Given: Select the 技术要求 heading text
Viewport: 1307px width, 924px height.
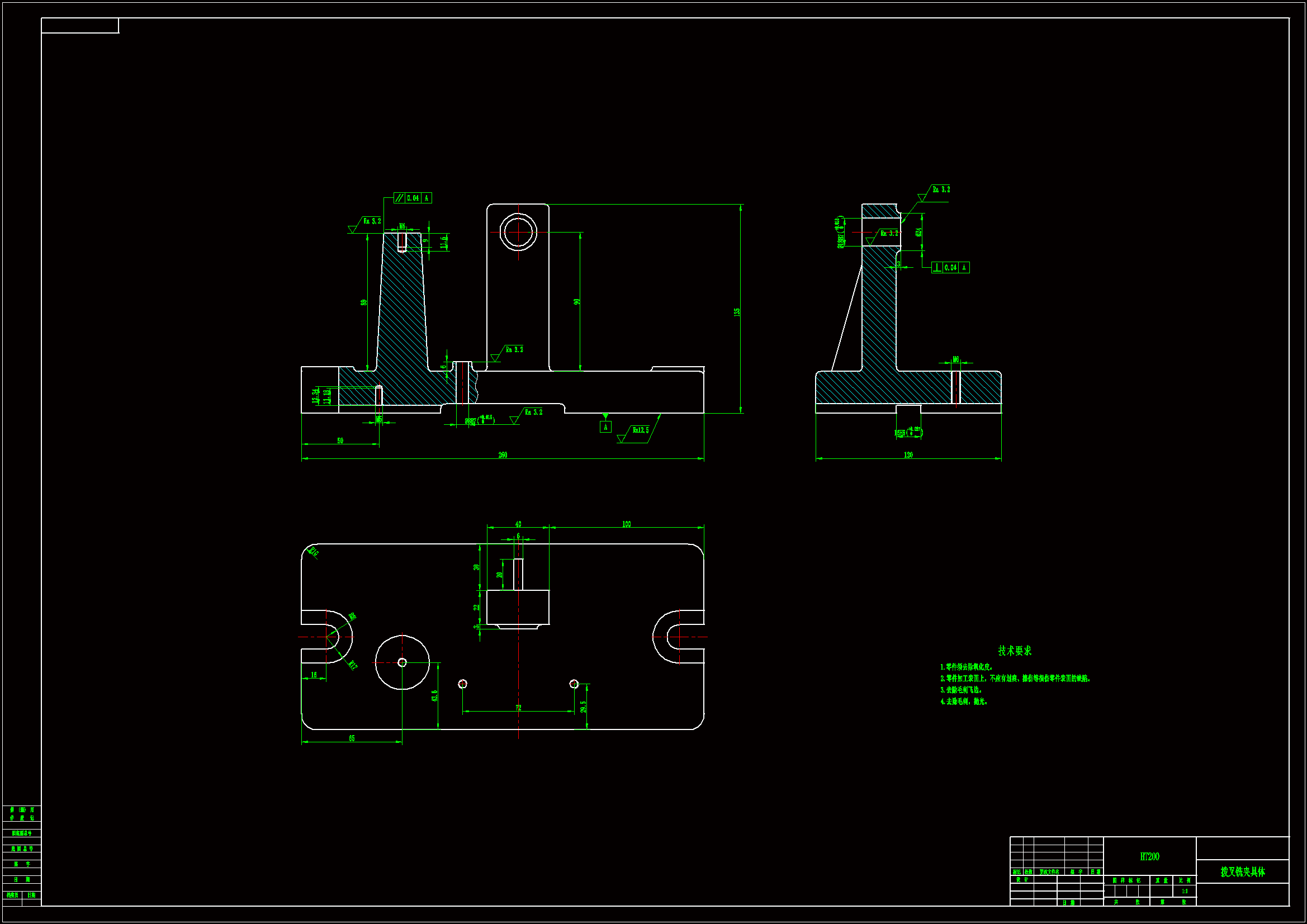Looking at the screenshot, I should [x=1015, y=651].
